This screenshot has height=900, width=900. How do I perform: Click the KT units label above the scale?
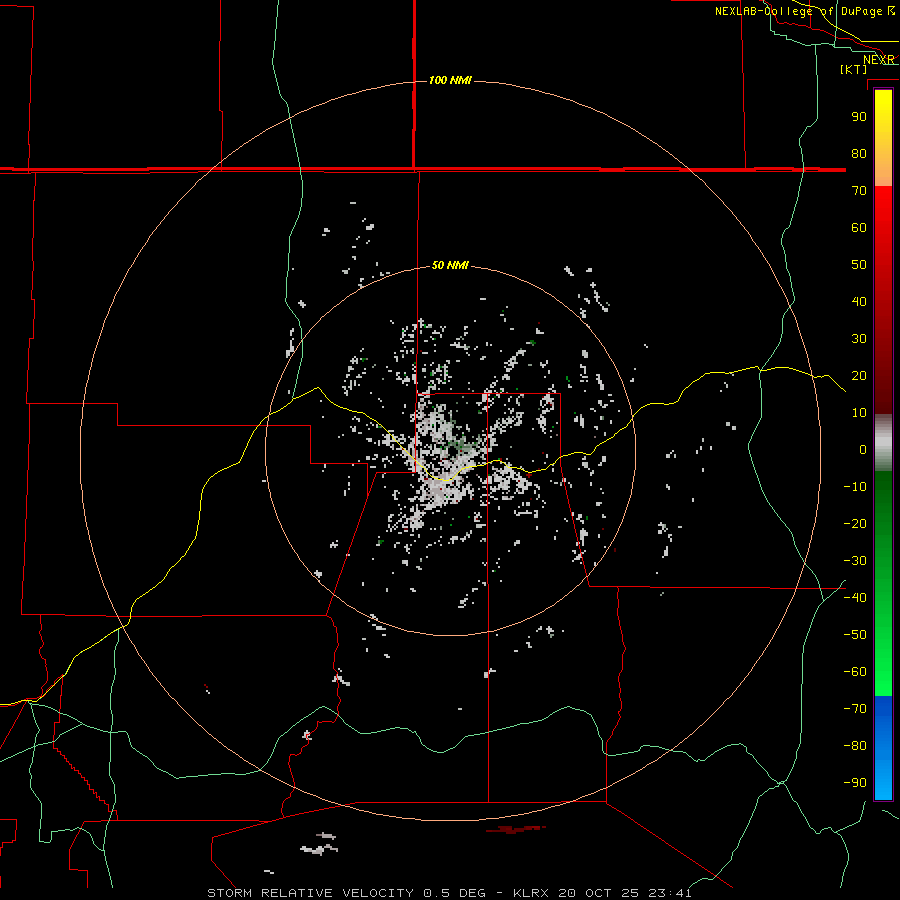pyautogui.click(x=854, y=69)
